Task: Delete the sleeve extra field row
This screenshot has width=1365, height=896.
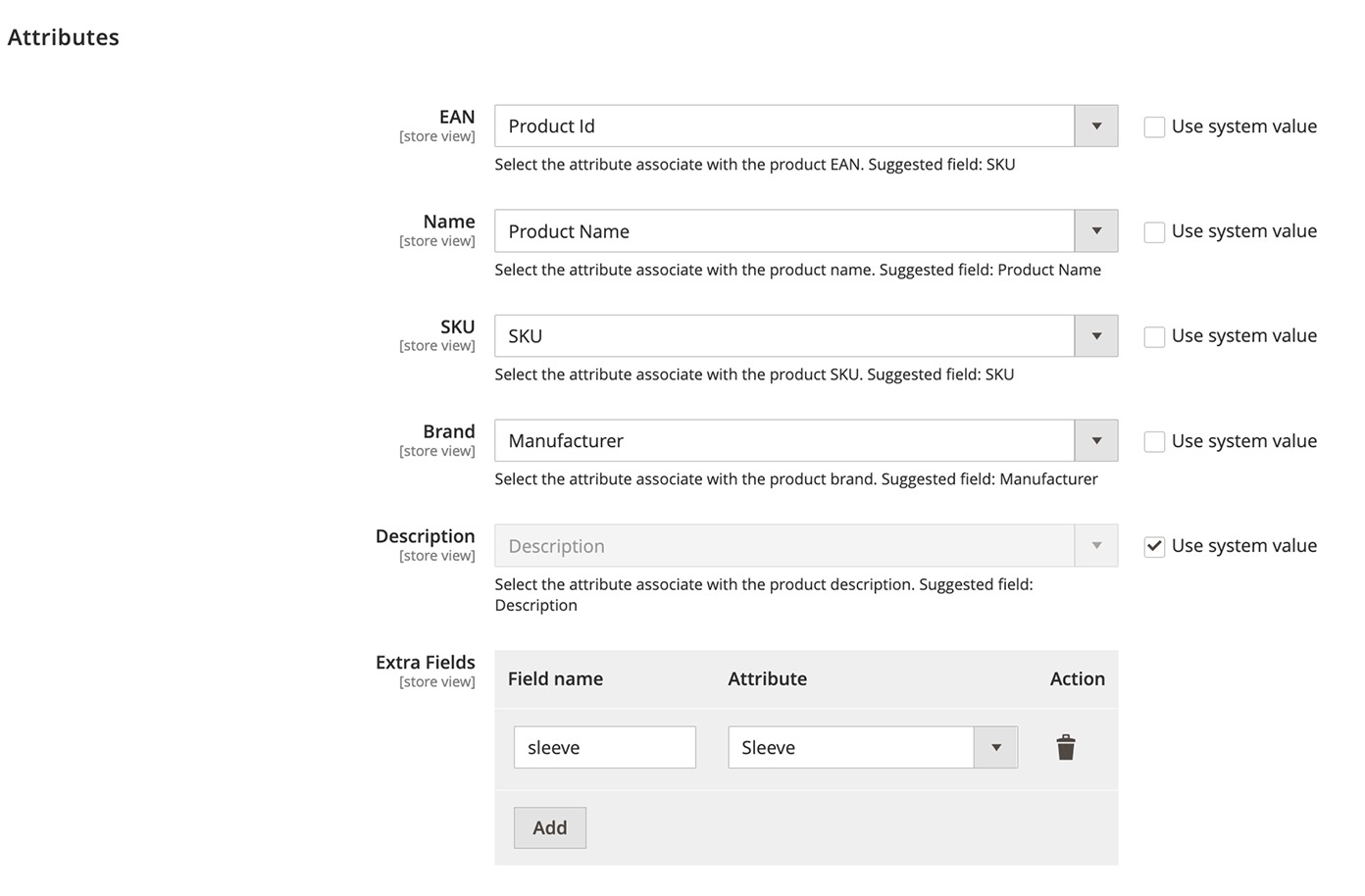Action: pyautogui.click(x=1066, y=748)
